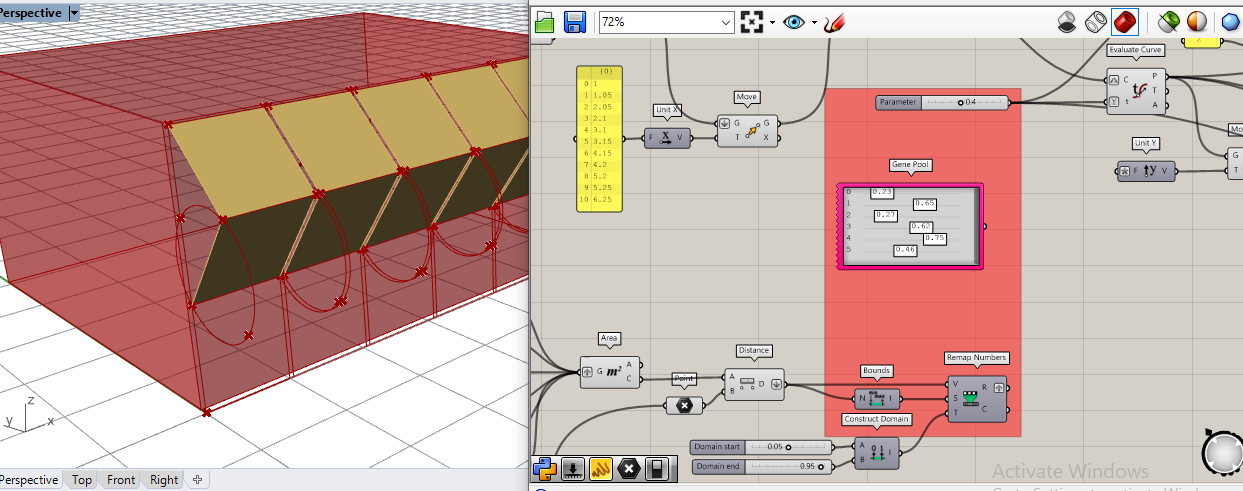Switch to the Top viewport tab
Image resolution: width=1243 pixels, height=491 pixels.
coord(82,480)
